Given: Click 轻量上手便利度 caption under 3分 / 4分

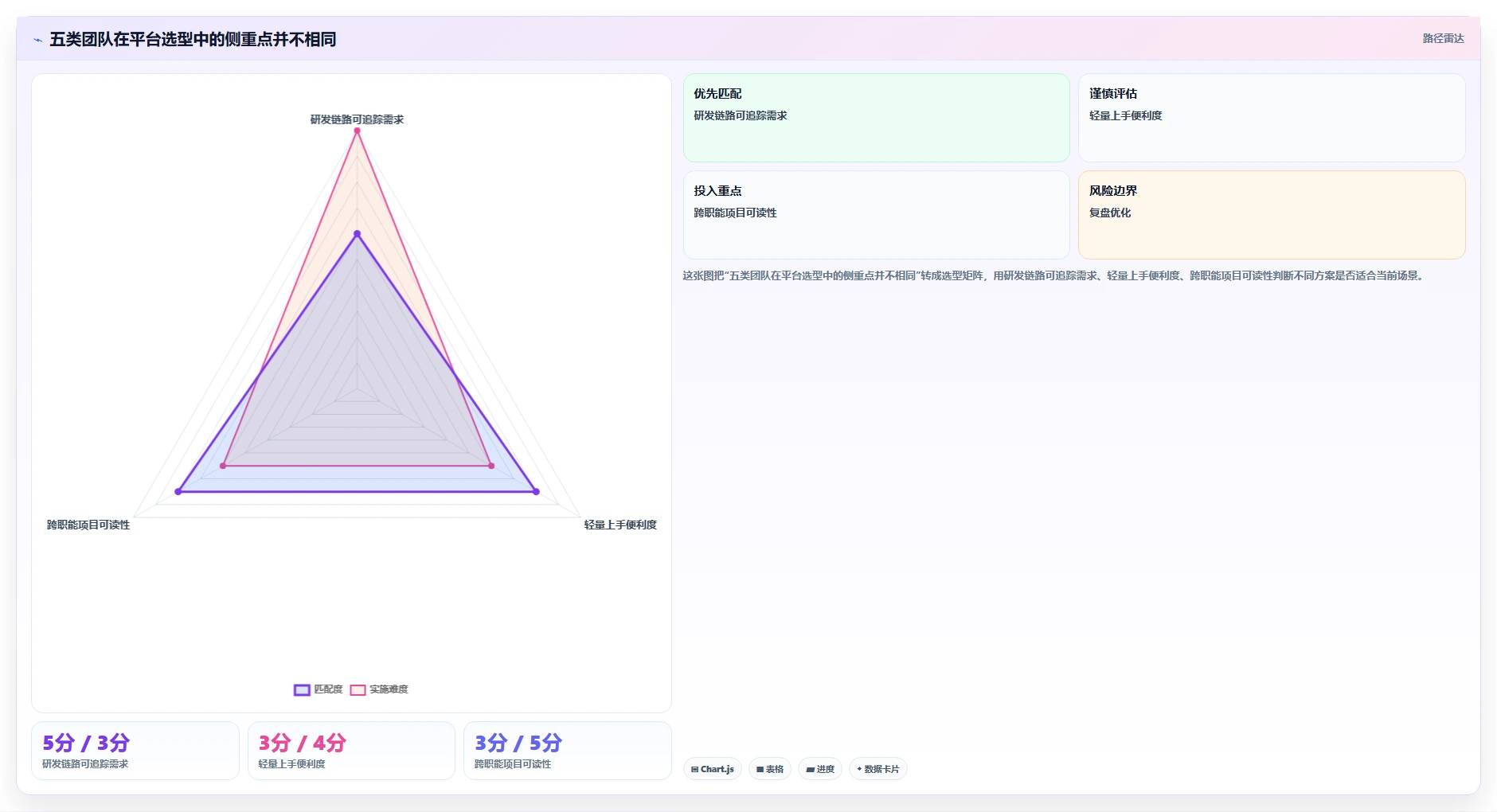Looking at the screenshot, I should 291,764.
